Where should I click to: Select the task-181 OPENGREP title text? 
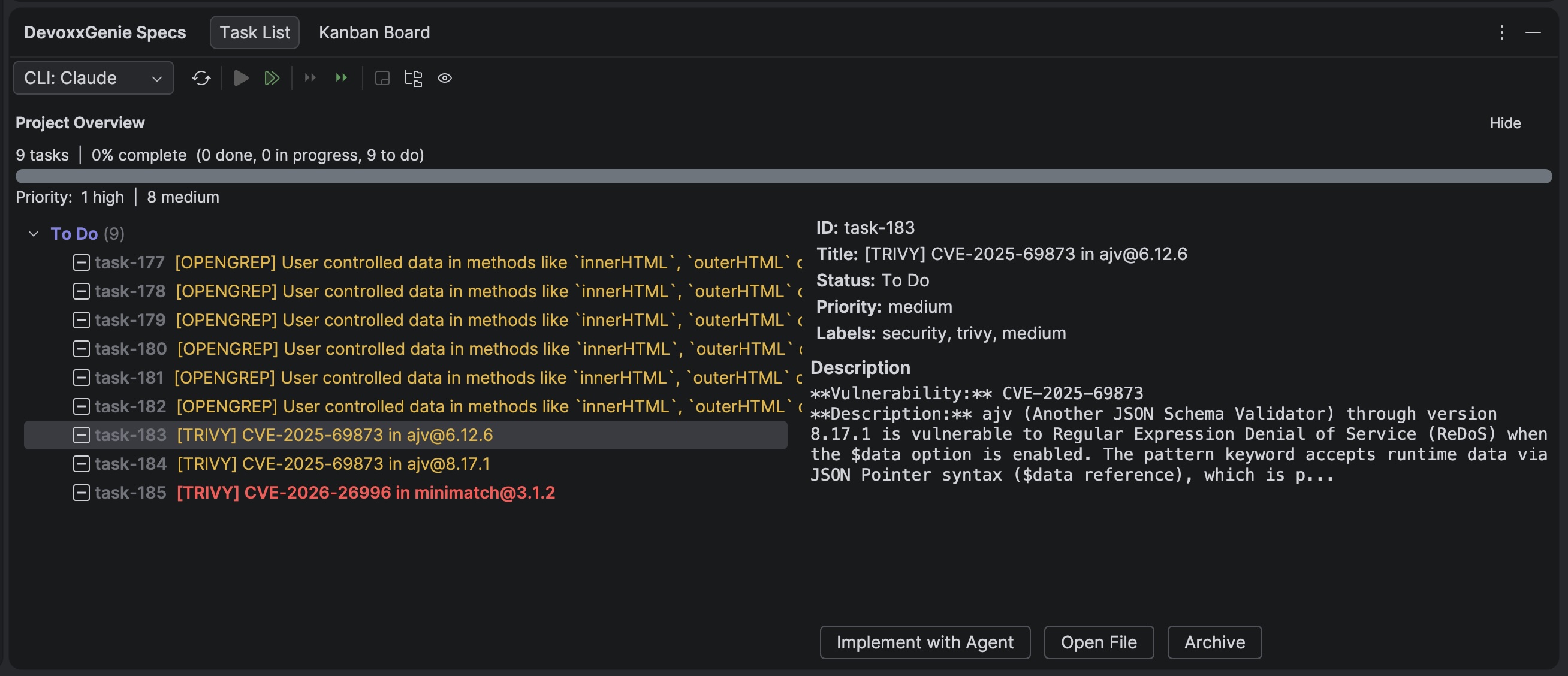click(x=488, y=378)
